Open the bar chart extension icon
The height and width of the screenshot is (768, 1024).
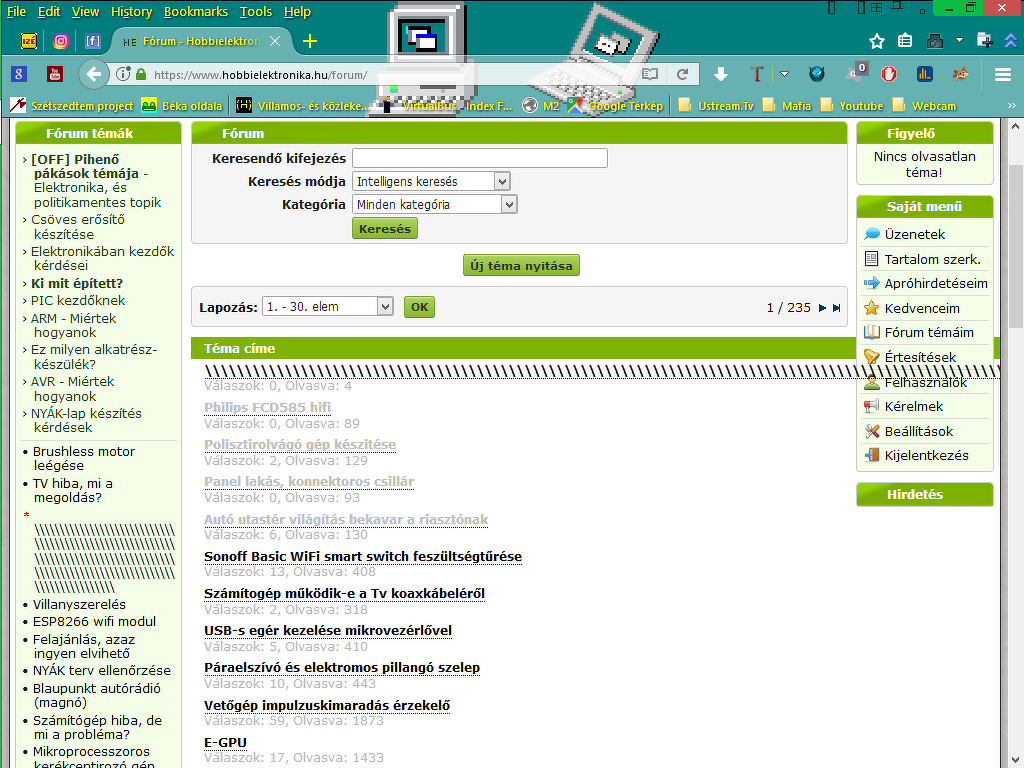tap(925, 74)
